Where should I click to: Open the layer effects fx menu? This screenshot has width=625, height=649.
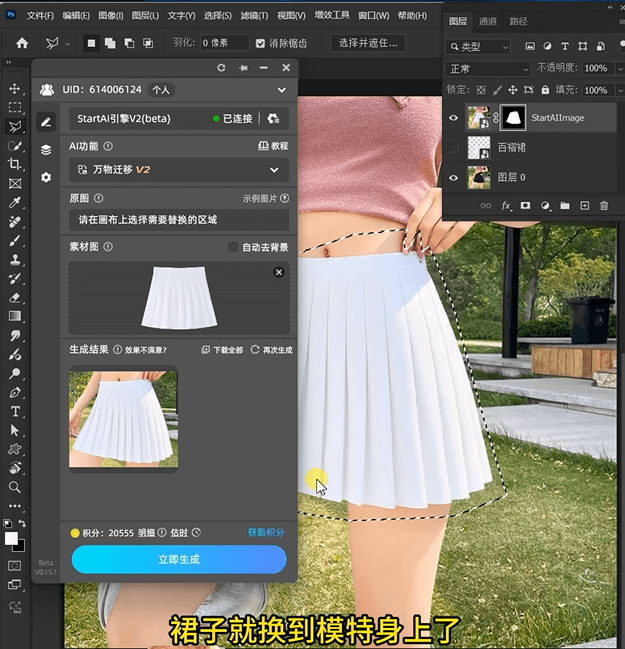coord(506,206)
